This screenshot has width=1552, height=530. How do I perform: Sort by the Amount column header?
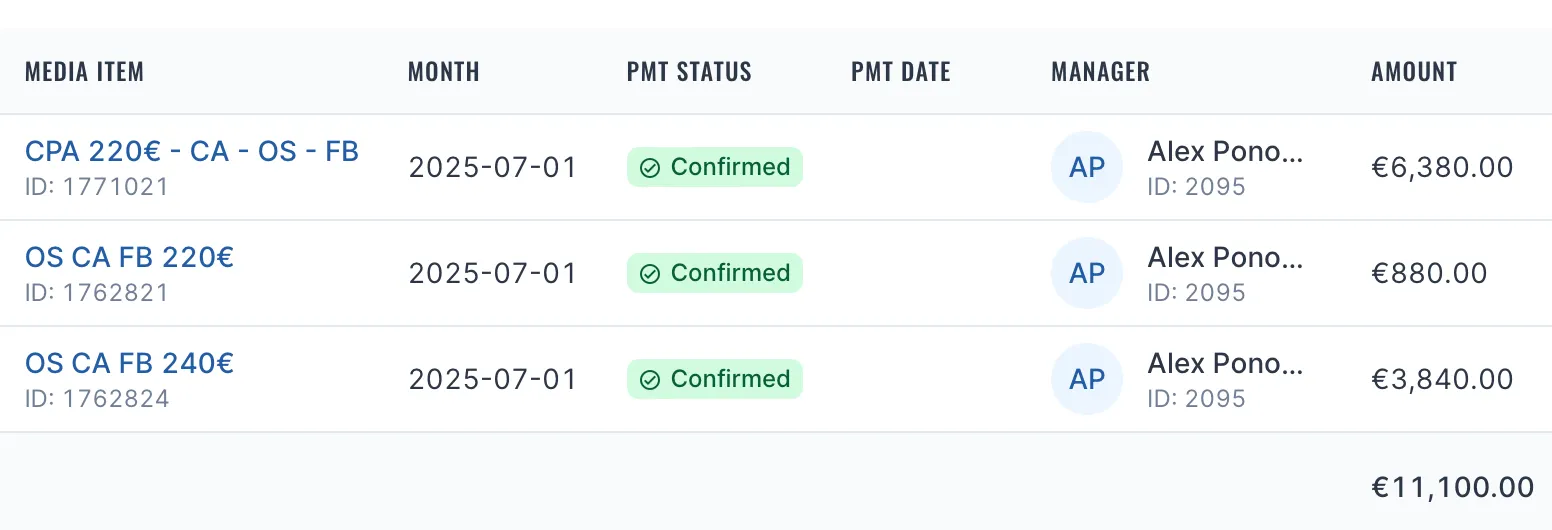coord(1414,72)
